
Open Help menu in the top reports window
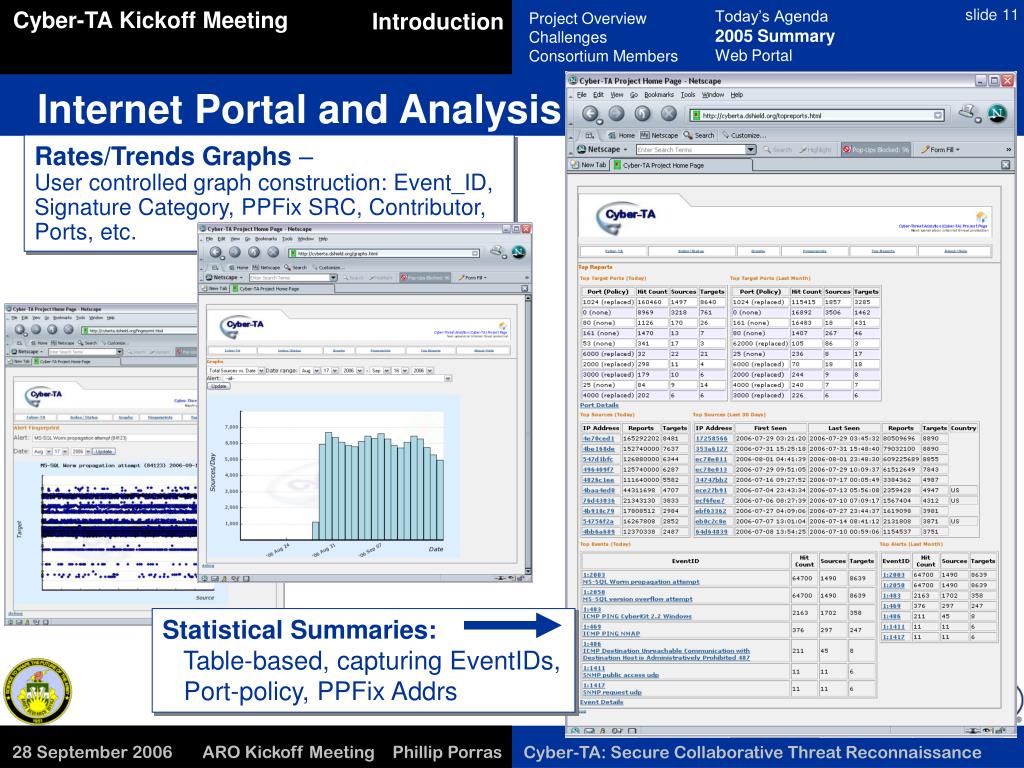737,95
